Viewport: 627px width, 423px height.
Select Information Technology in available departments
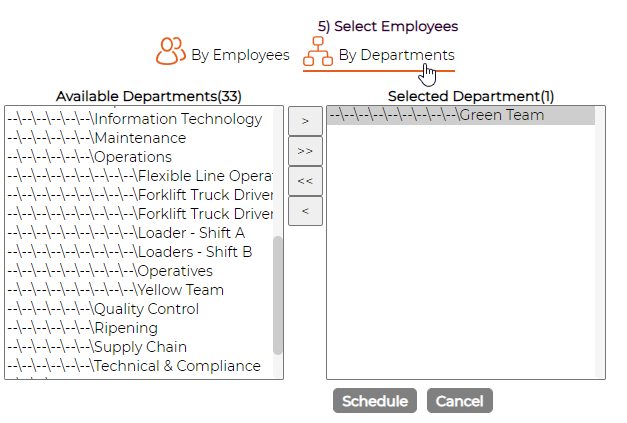click(x=139, y=119)
